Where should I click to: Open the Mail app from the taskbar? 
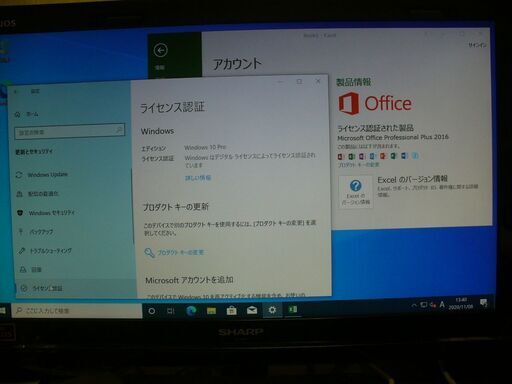pyautogui.click(x=252, y=310)
